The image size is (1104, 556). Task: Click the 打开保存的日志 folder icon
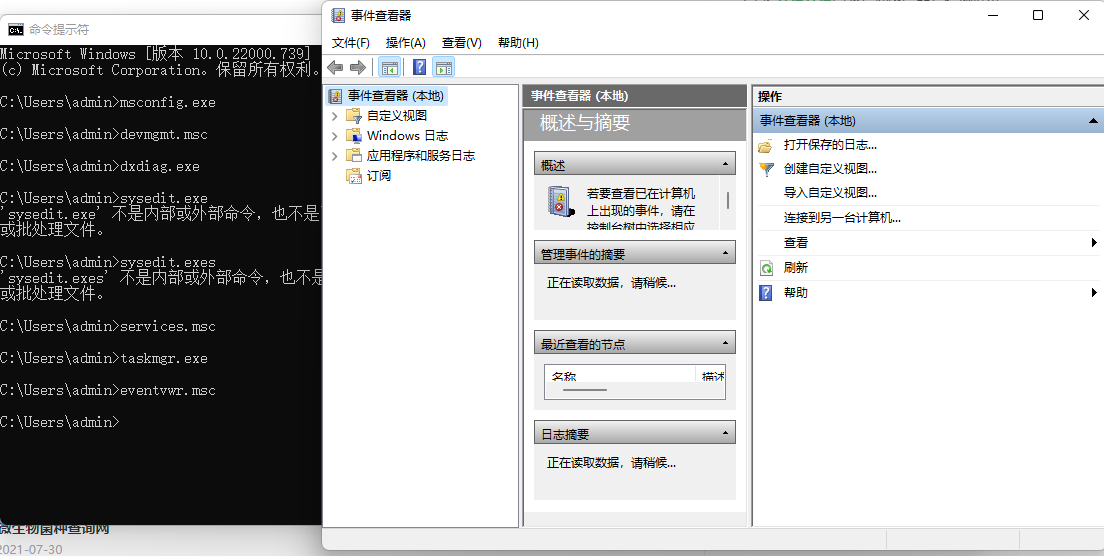tap(765, 146)
